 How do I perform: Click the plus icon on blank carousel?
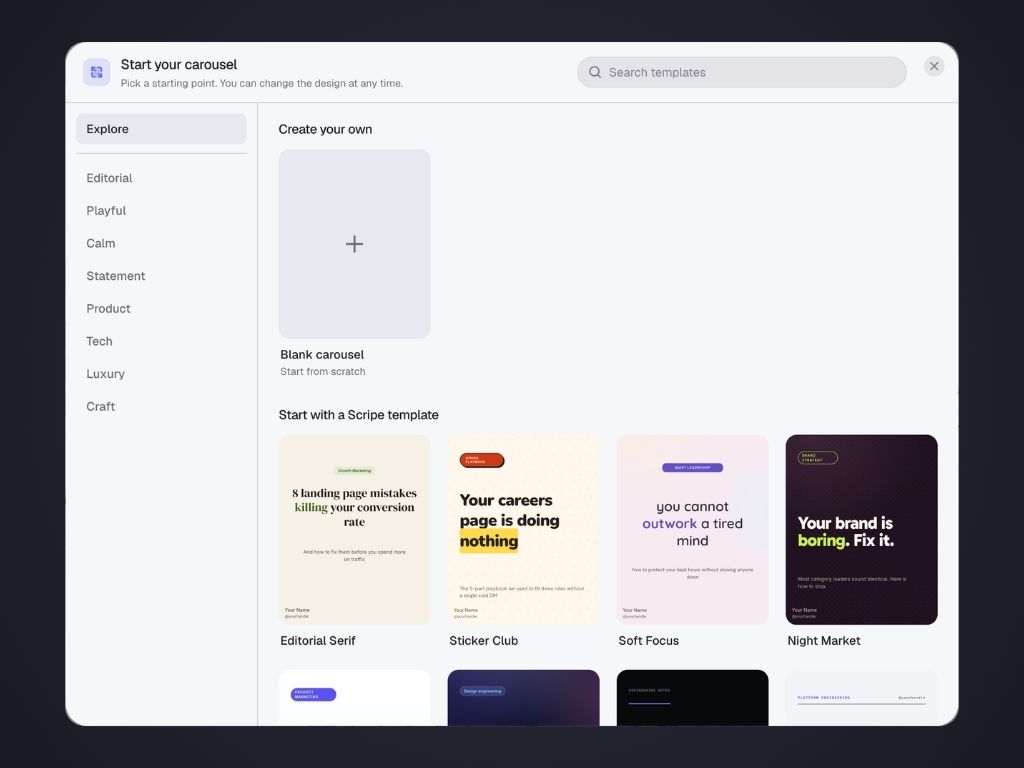point(355,244)
